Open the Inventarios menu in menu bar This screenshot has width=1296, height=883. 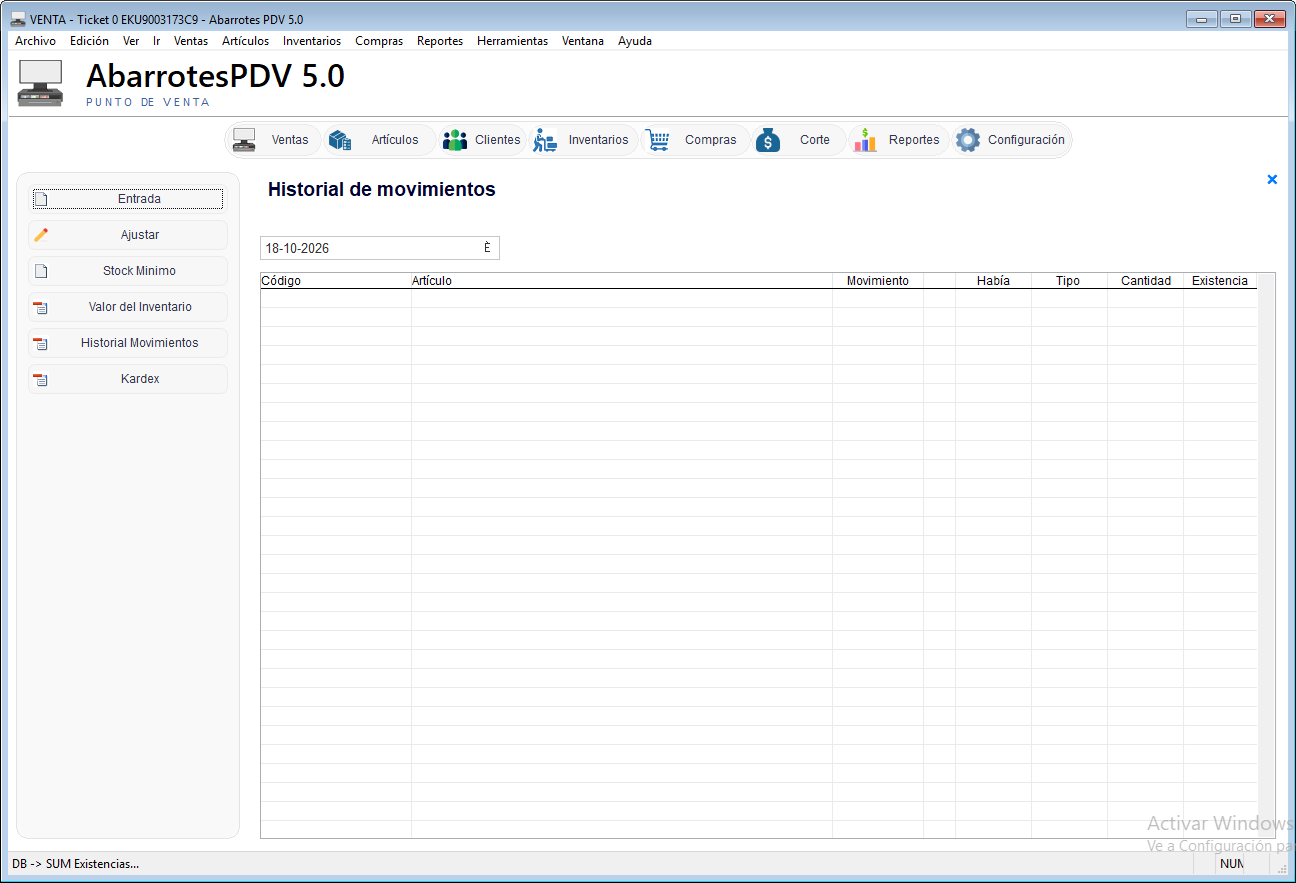pyautogui.click(x=312, y=41)
